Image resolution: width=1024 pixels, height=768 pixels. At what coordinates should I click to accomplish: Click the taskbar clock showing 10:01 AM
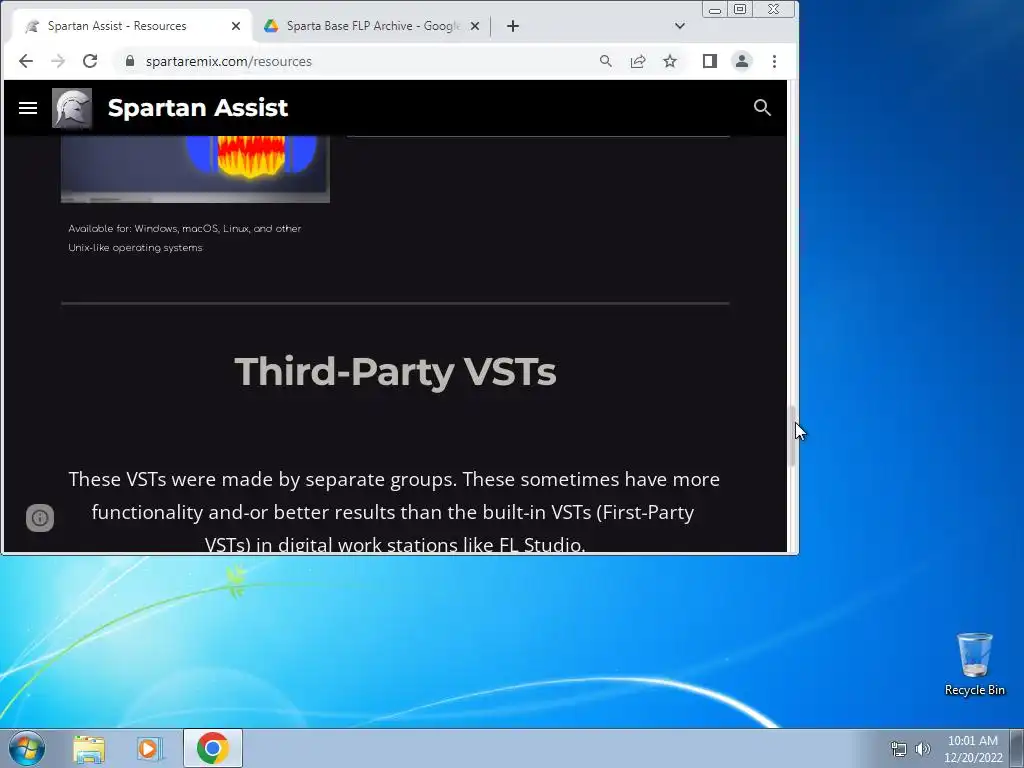point(972,749)
